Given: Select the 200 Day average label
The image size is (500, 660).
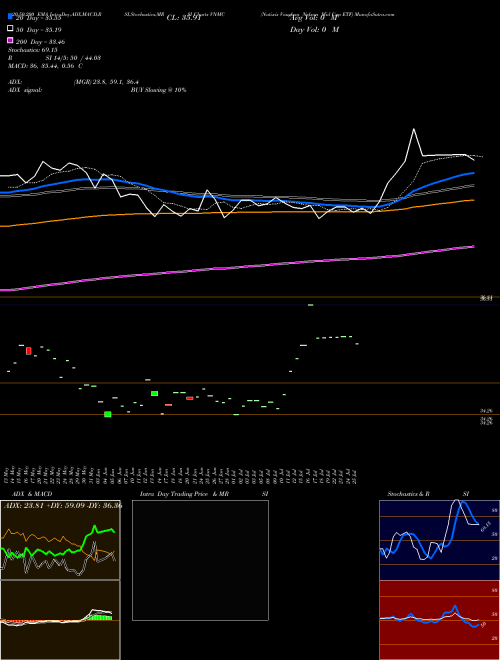Looking at the screenshot, I should [x=40, y=42].
